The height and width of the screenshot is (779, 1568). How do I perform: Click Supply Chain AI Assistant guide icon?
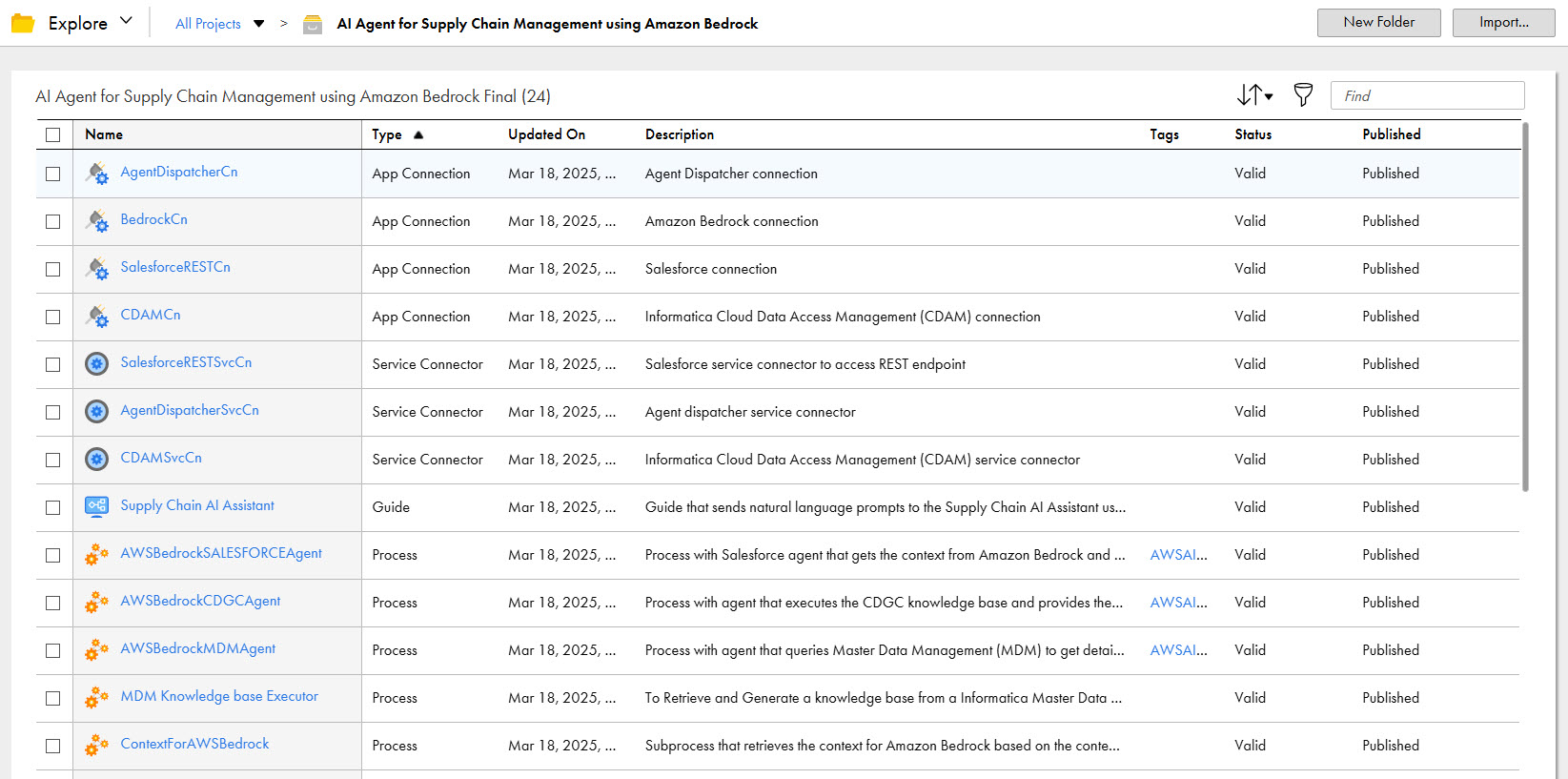[x=97, y=506]
